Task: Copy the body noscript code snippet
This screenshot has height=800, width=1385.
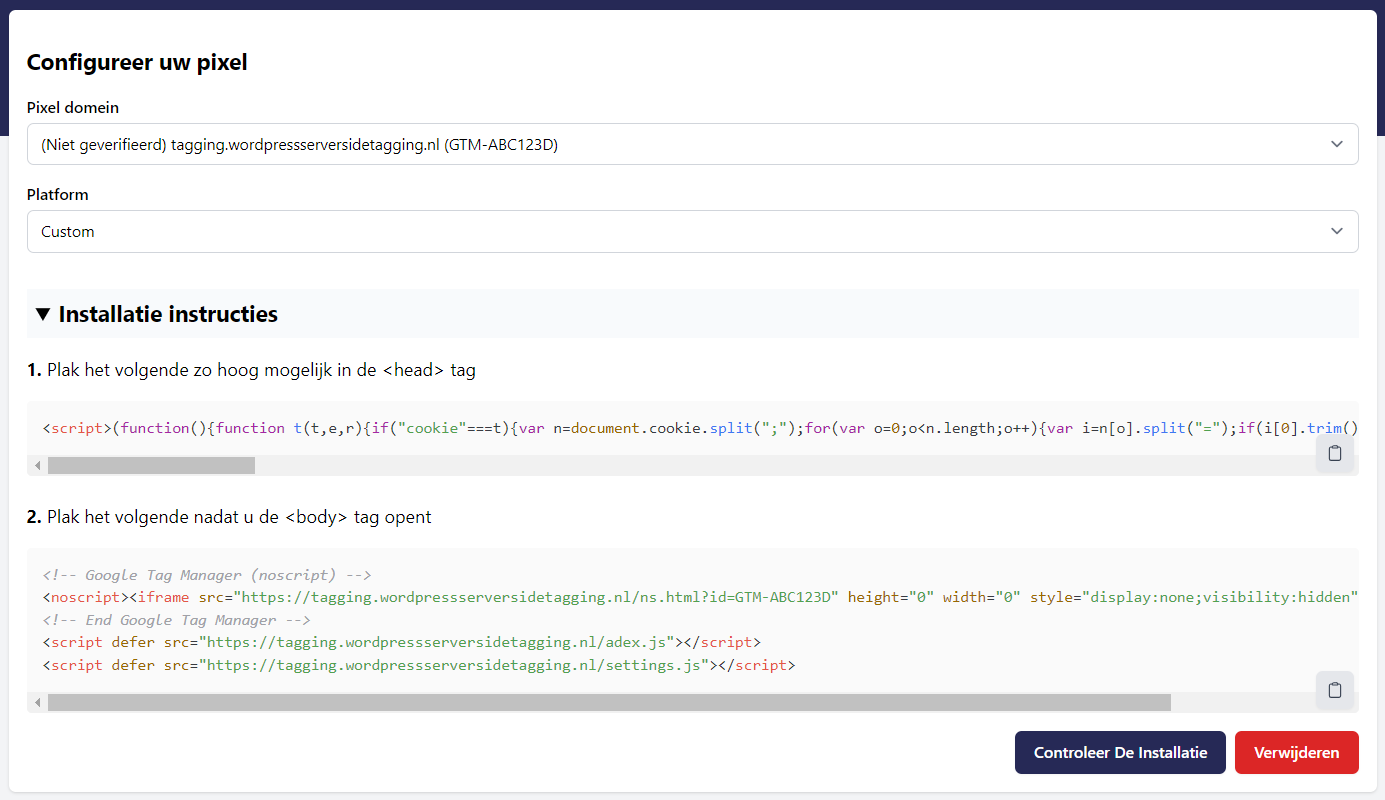Action: tap(1334, 690)
